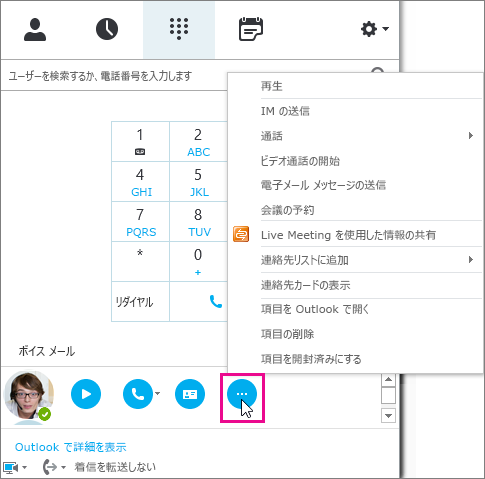Select ビデオ通話の開始 menu item
This screenshot has width=485, height=479.
[356, 161]
